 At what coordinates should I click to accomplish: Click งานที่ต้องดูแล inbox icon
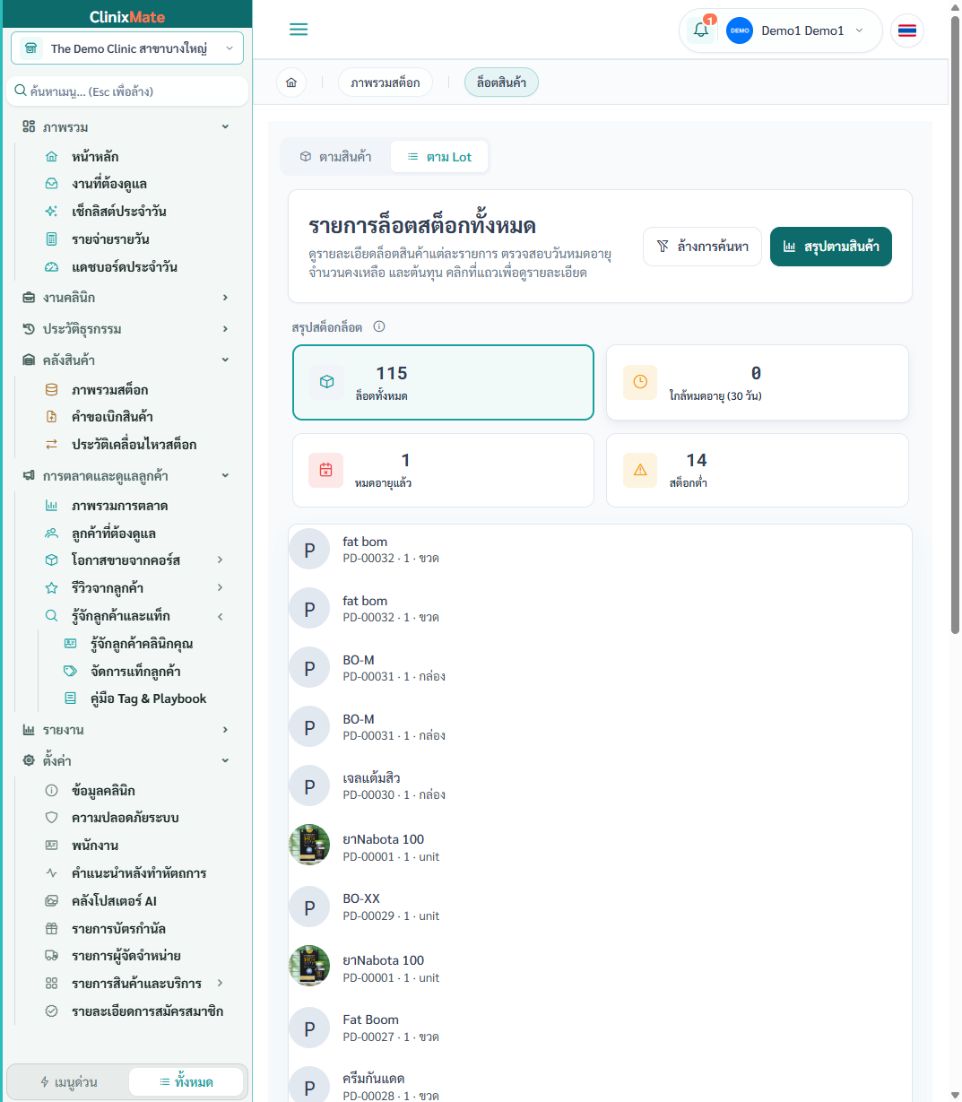51,184
